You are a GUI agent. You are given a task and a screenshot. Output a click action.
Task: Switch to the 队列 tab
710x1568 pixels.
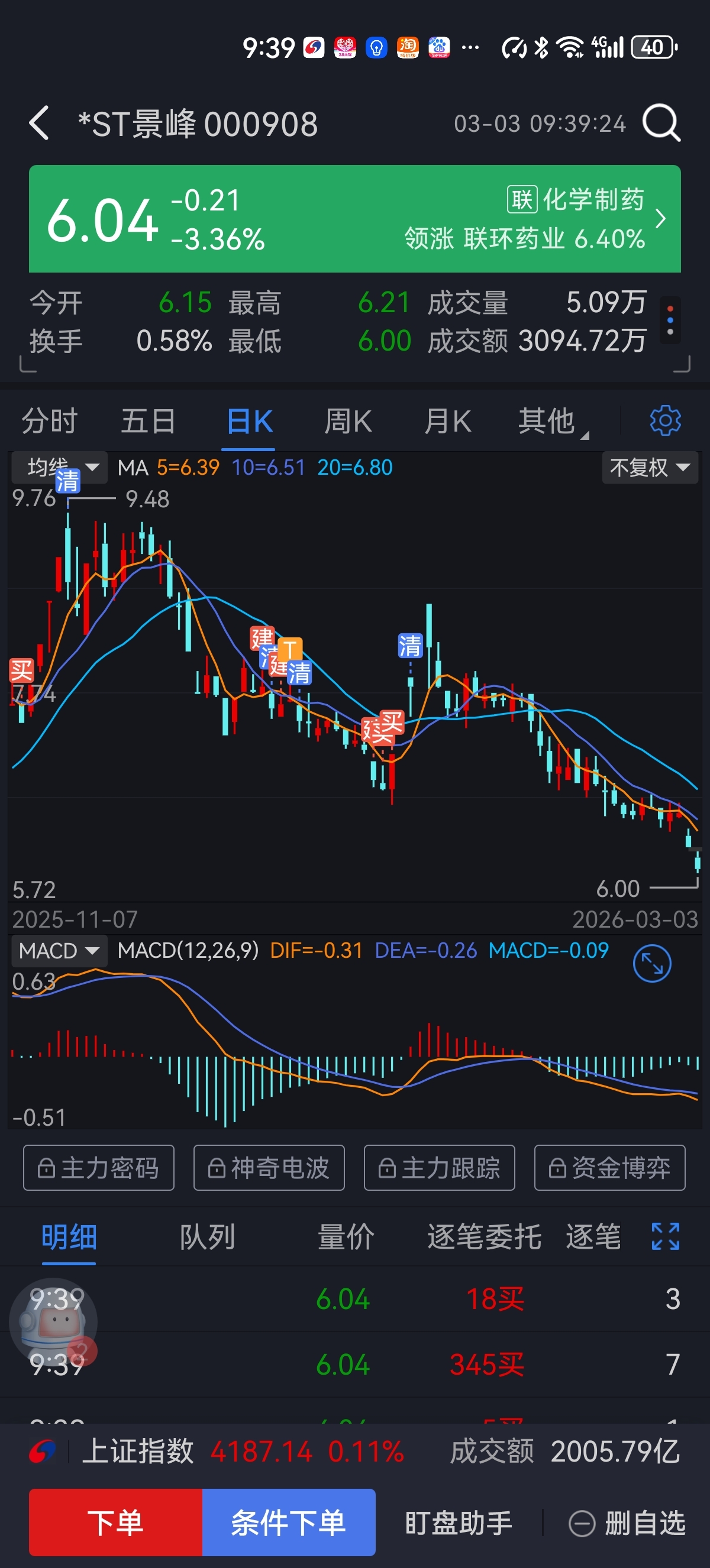[x=207, y=1237]
